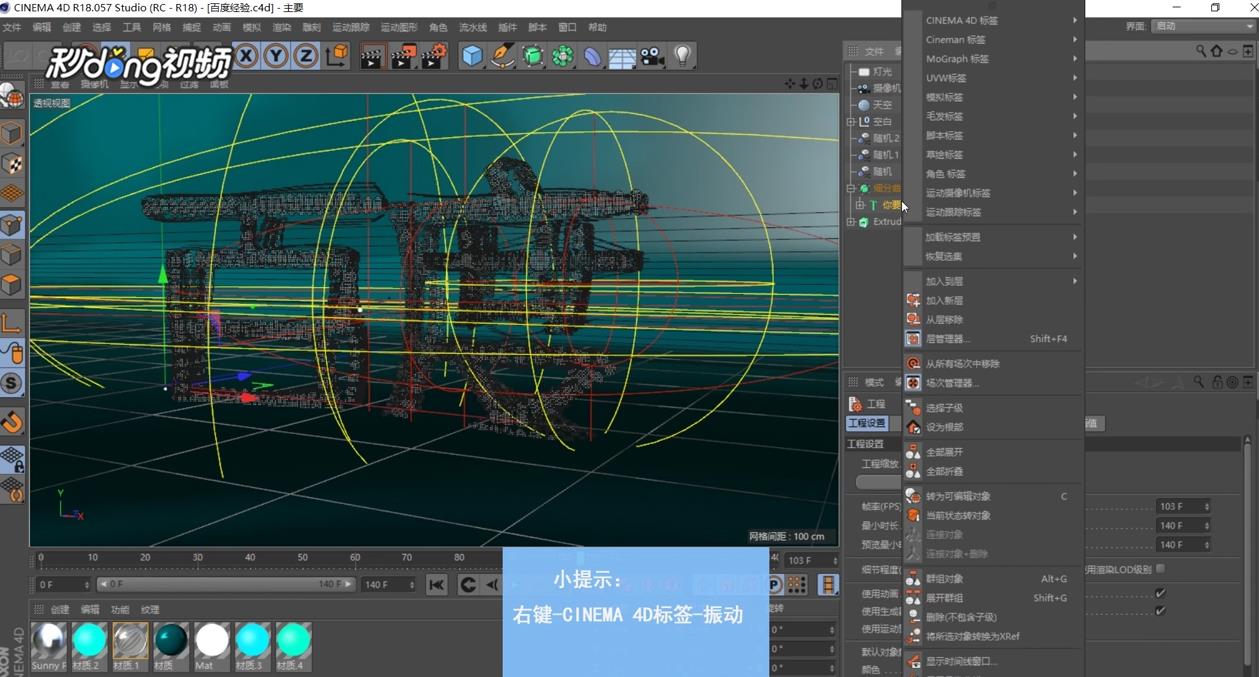This screenshot has height=677, width=1259.
Task: Open the CINEMA 4D 标签 submenu
Action: click(x=994, y=20)
